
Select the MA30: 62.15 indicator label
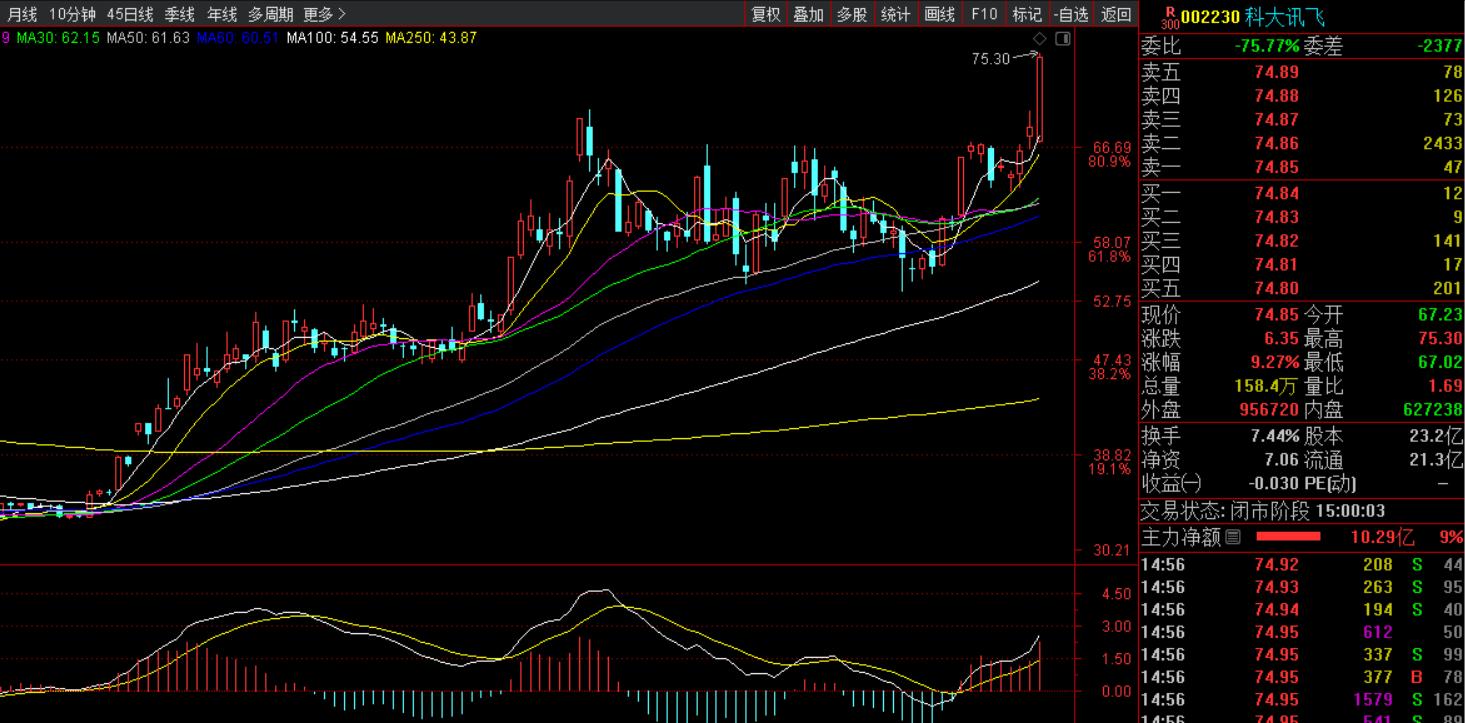(57, 38)
